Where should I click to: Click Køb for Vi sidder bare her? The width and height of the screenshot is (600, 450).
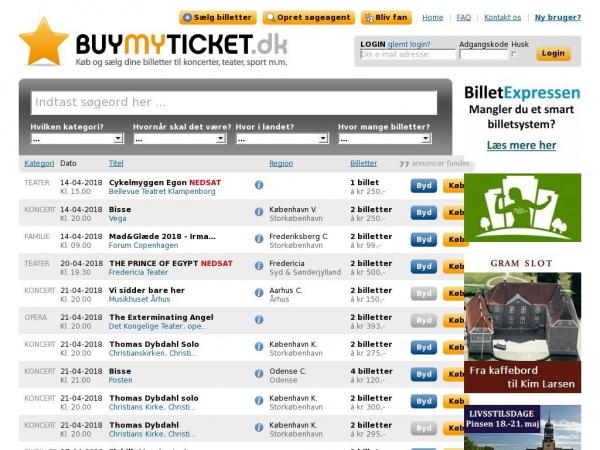pyautogui.click(x=454, y=293)
